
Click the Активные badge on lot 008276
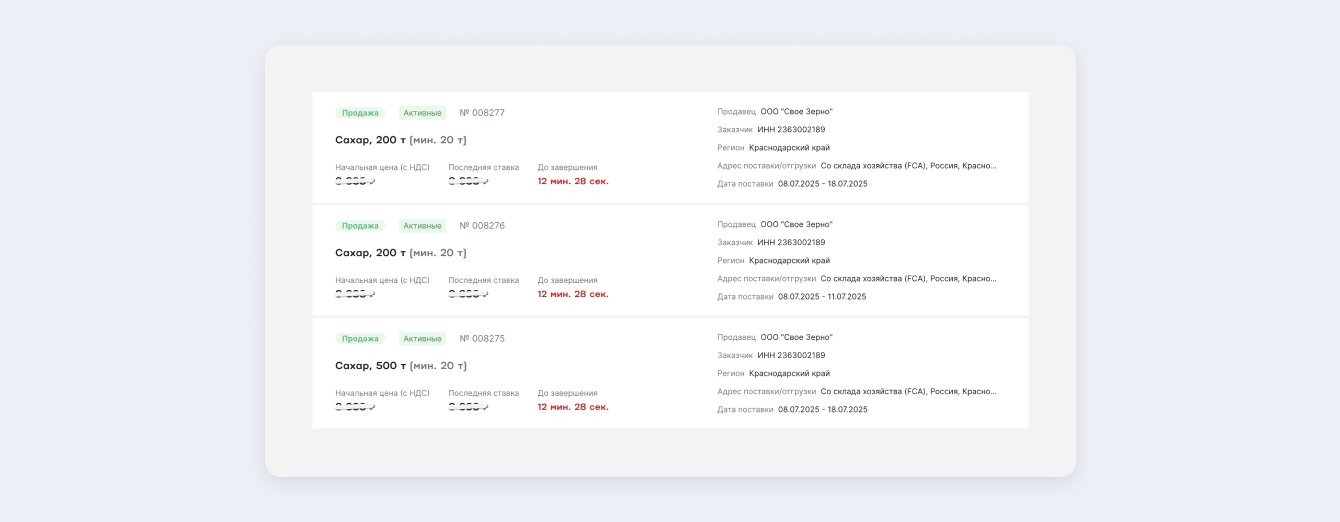[422, 226]
